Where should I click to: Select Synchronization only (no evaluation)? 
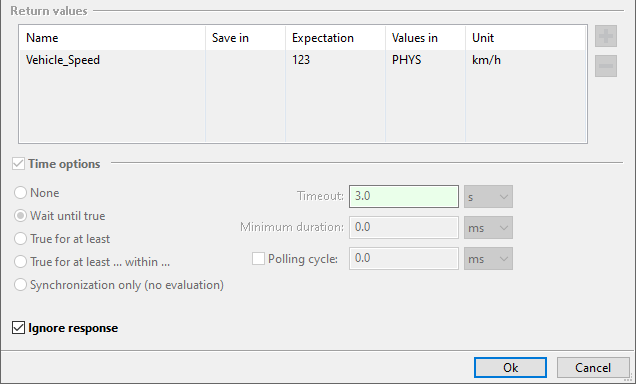[20, 285]
